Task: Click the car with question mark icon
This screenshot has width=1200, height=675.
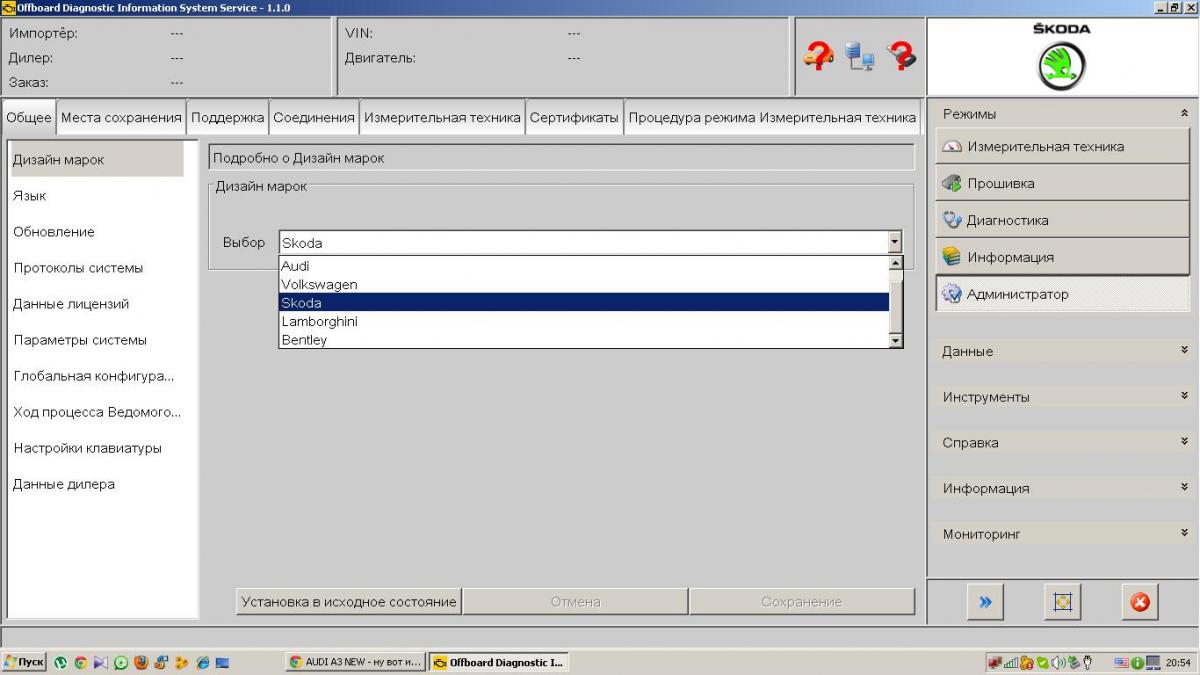Action: pos(817,54)
